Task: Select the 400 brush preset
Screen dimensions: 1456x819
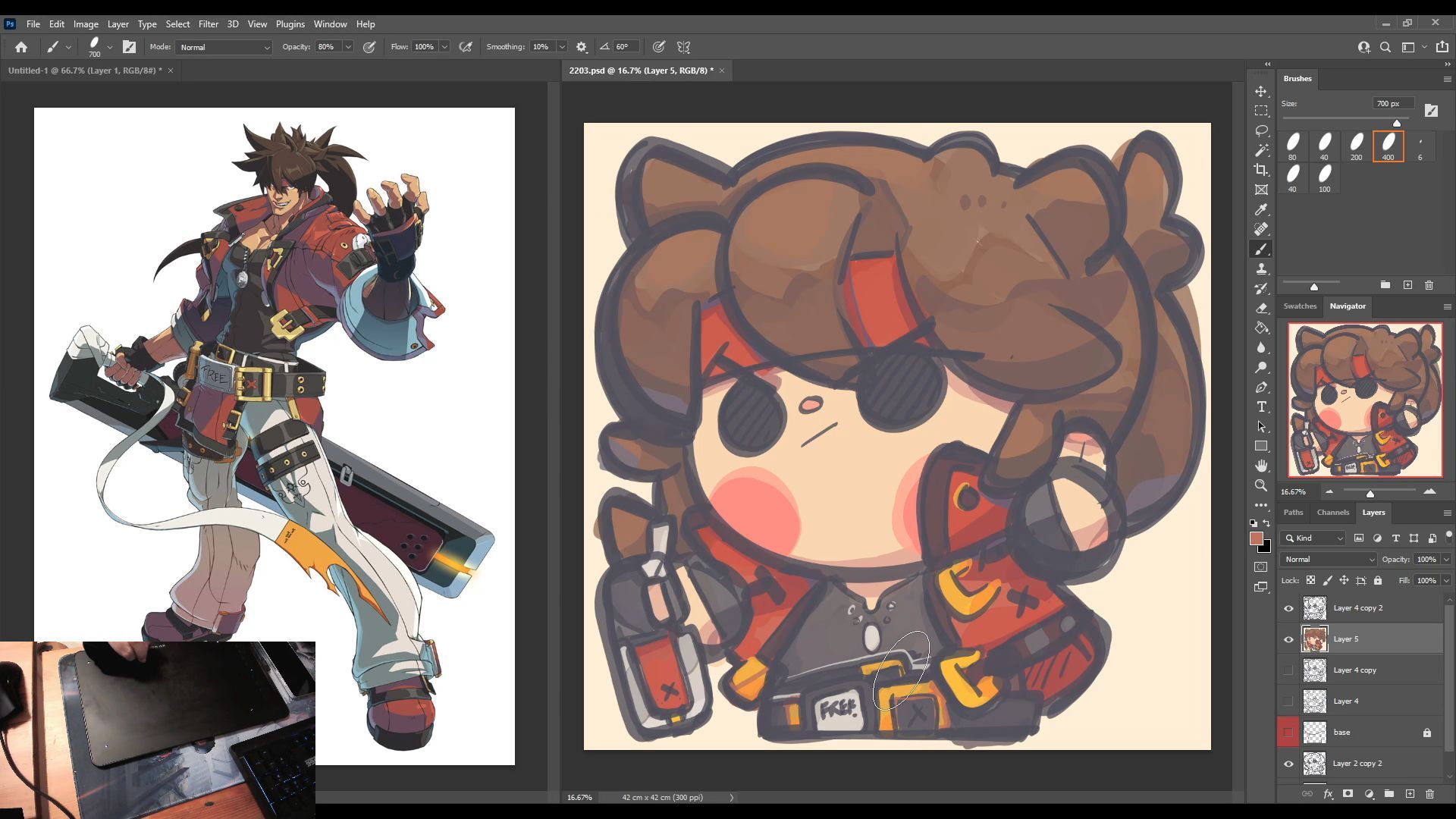Action: [1388, 146]
